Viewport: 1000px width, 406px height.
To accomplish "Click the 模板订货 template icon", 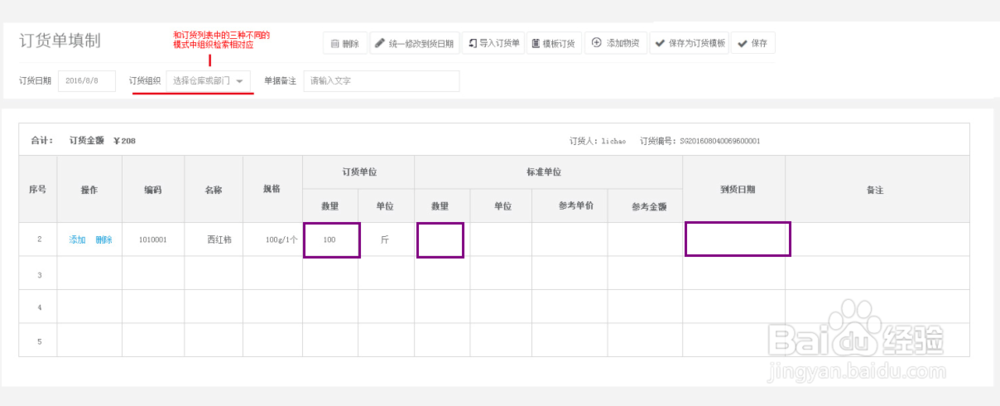I will tap(536, 44).
